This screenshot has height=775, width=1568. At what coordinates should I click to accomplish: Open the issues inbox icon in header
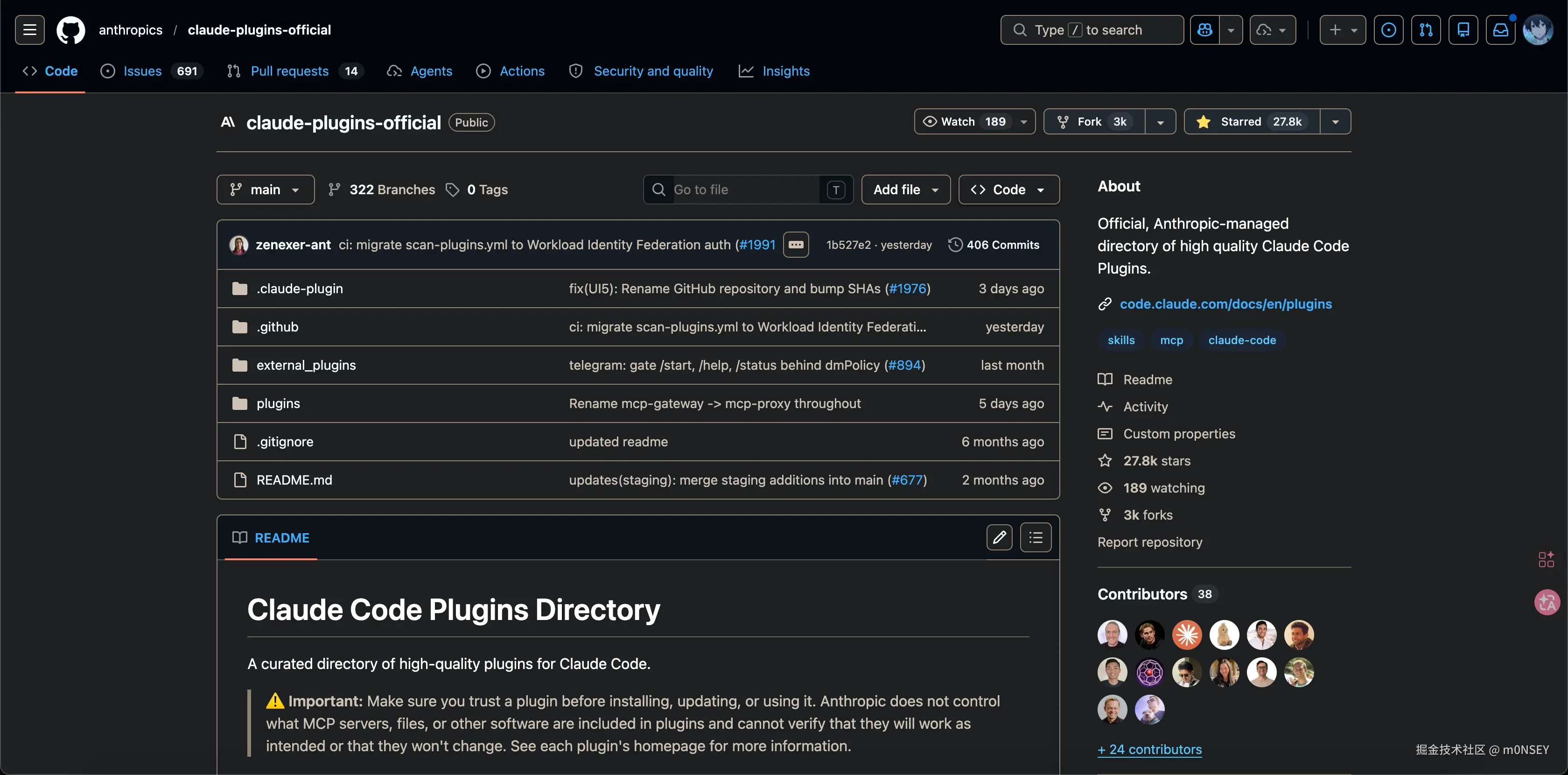pyautogui.click(x=1388, y=30)
